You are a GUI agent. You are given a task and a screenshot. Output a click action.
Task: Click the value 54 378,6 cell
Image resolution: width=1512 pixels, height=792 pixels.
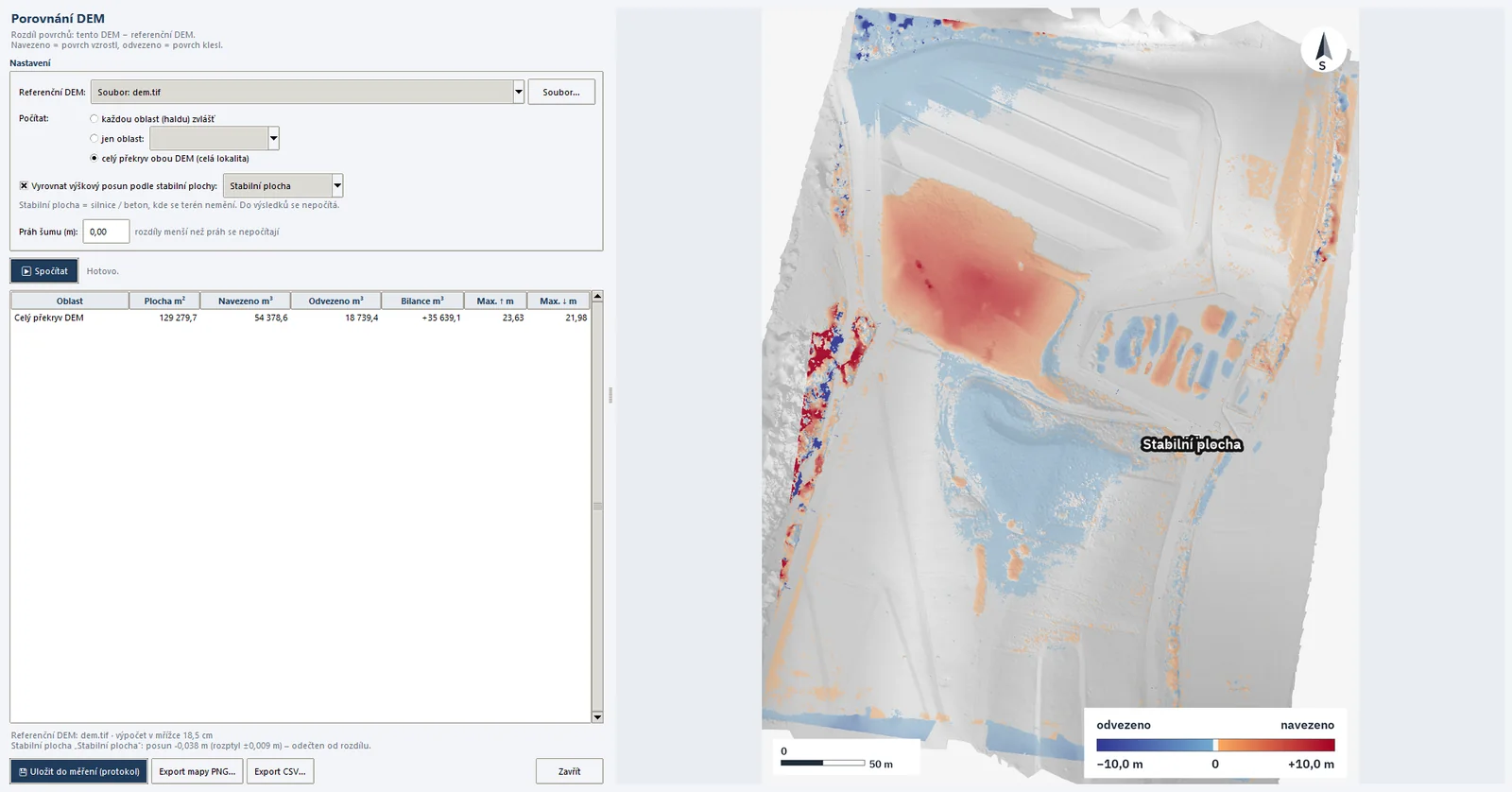tap(270, 319)
